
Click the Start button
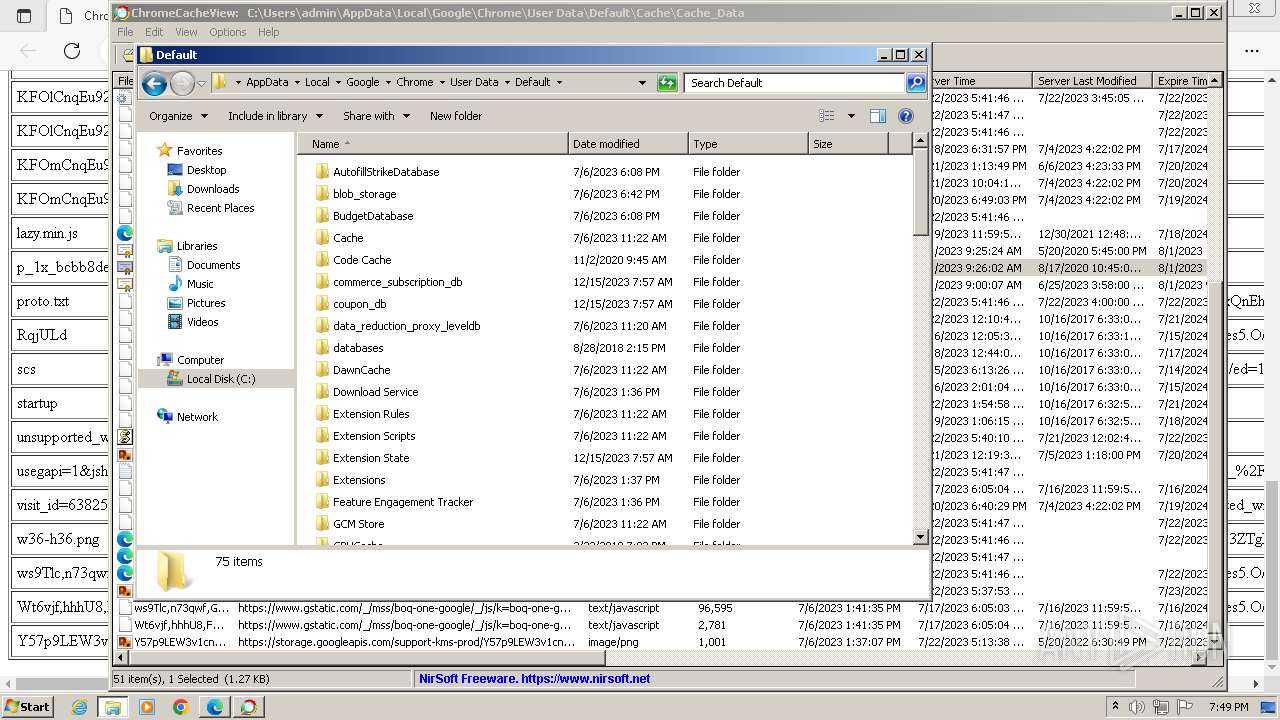click(x=27, y=706)
